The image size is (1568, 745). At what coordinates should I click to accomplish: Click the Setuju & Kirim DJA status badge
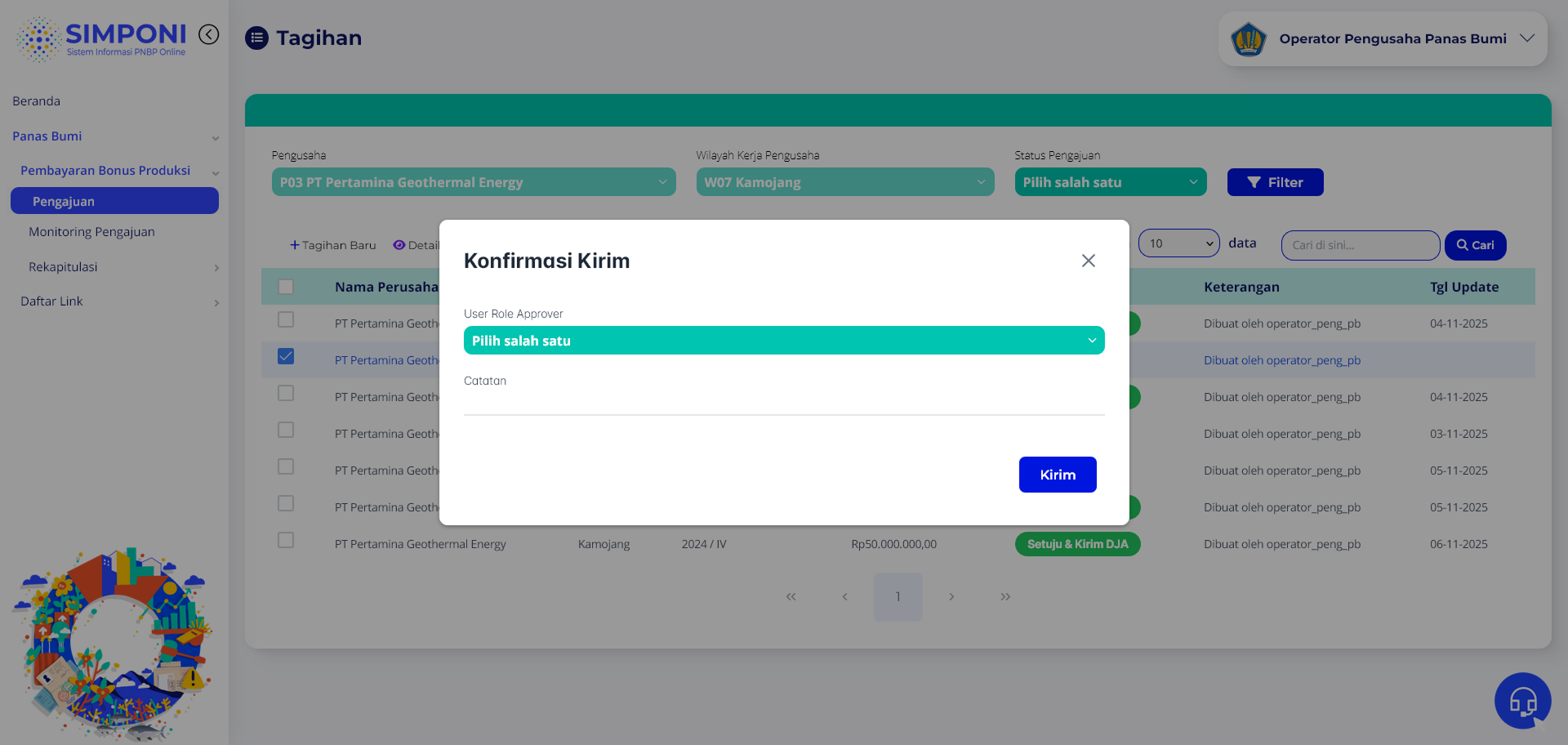1077,544
